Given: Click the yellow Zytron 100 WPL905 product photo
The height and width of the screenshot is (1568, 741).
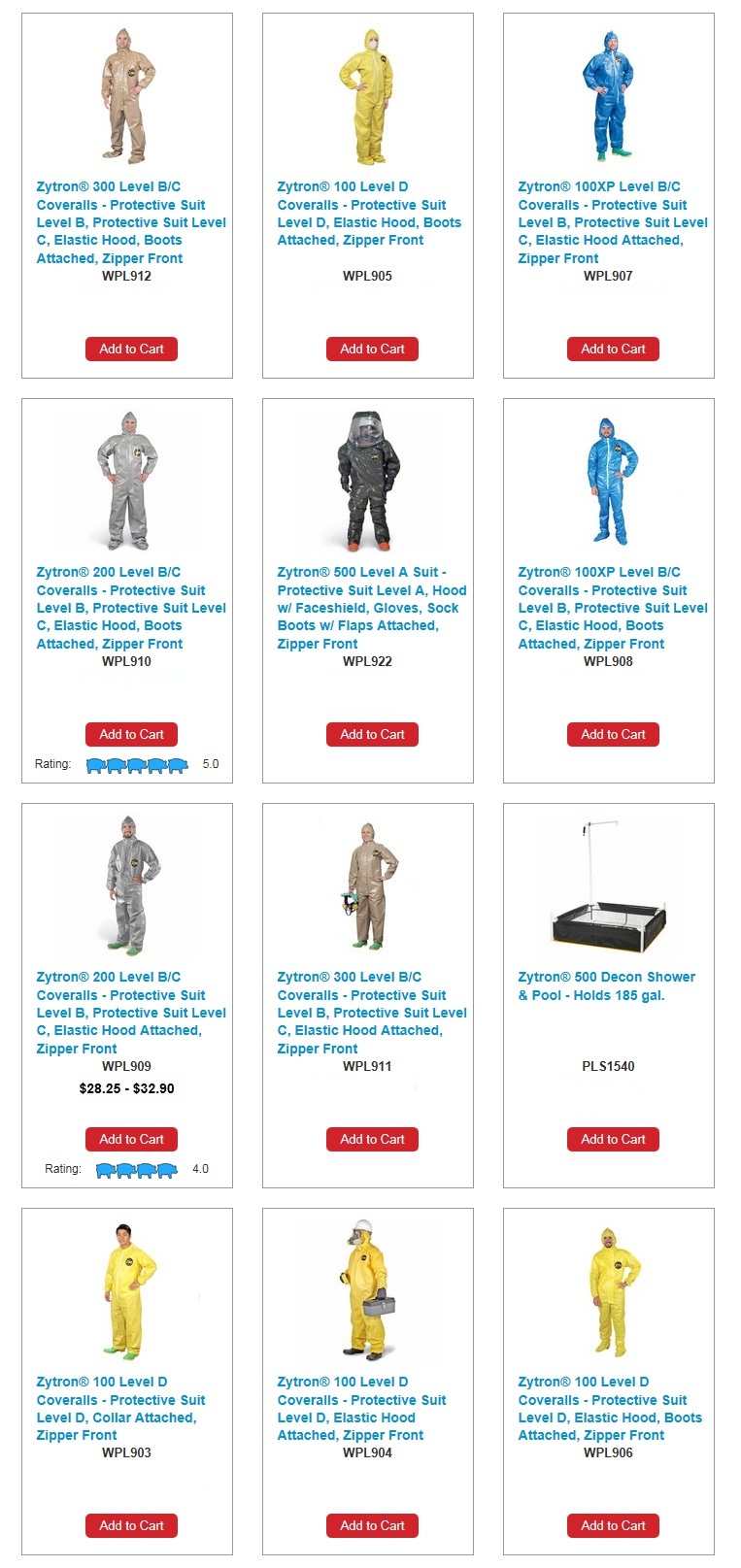Looking at the screenshot, I should click(366, 95).
